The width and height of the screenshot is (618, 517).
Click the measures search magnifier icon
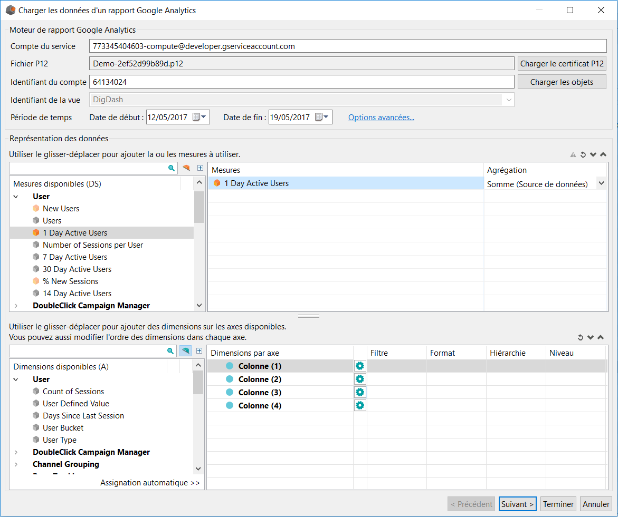172,169
